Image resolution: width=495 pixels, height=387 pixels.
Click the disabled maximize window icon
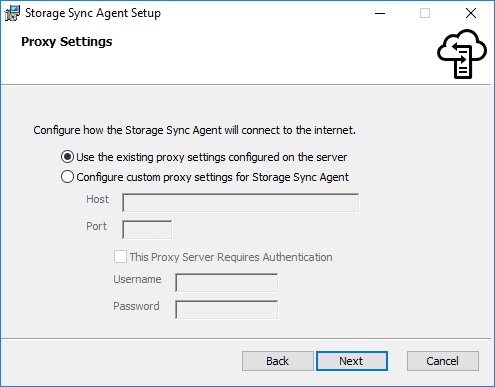pos(425,13)
